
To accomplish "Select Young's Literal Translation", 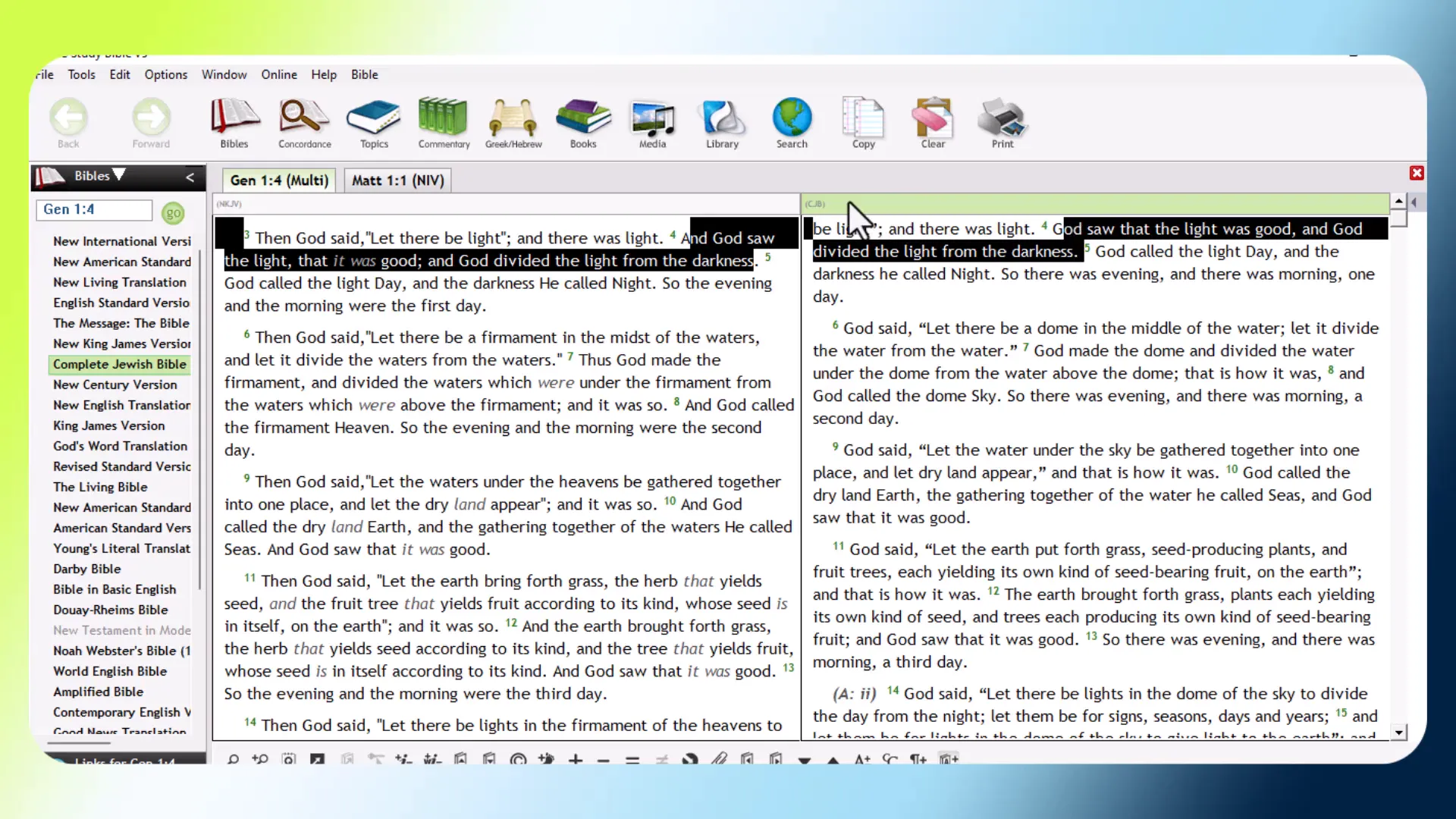I will [121, 548].
